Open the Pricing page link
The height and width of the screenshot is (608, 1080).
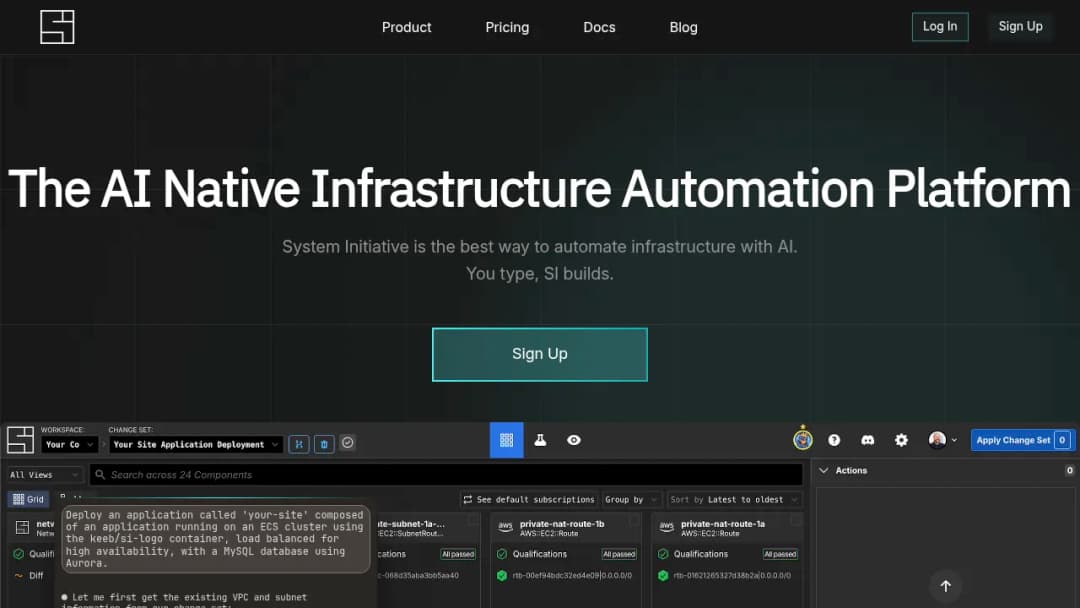click(507, 28)
